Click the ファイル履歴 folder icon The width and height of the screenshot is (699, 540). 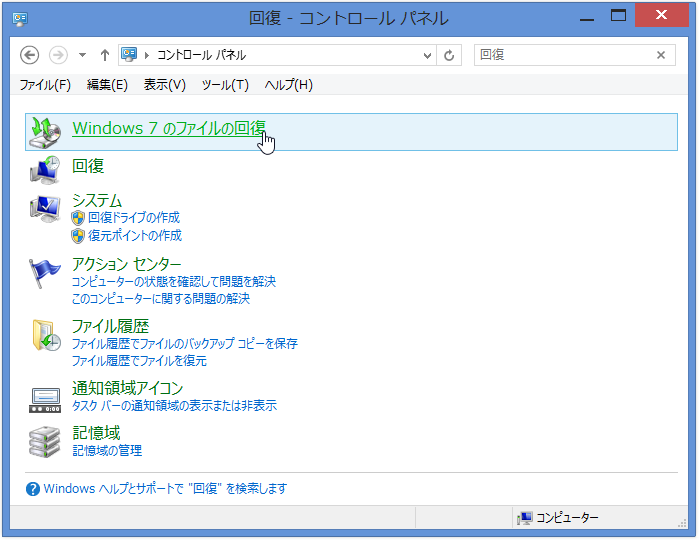pyautogui.click(x=46, y=335)
